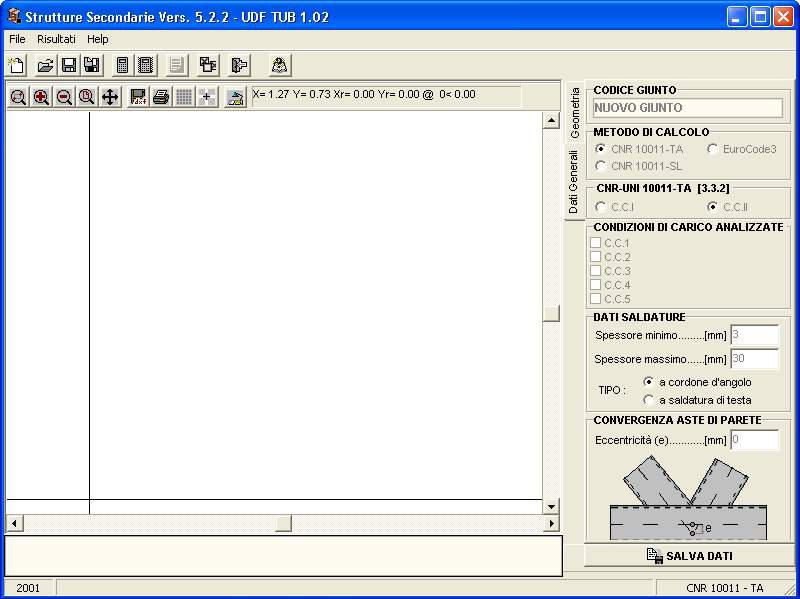
Task: Select the Zoom Out tool
Action: point(64,95)
